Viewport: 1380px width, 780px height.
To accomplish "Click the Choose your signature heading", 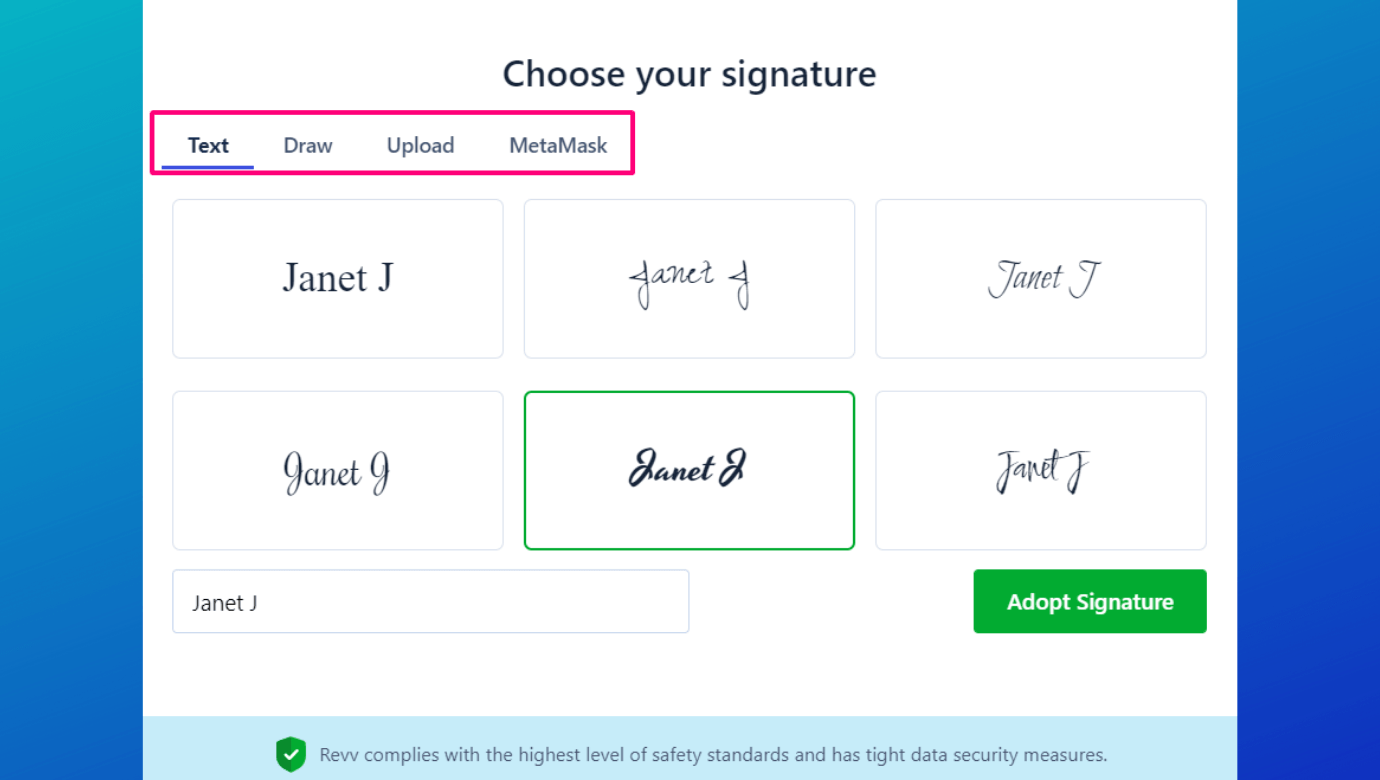I will [x=689, y=74].
